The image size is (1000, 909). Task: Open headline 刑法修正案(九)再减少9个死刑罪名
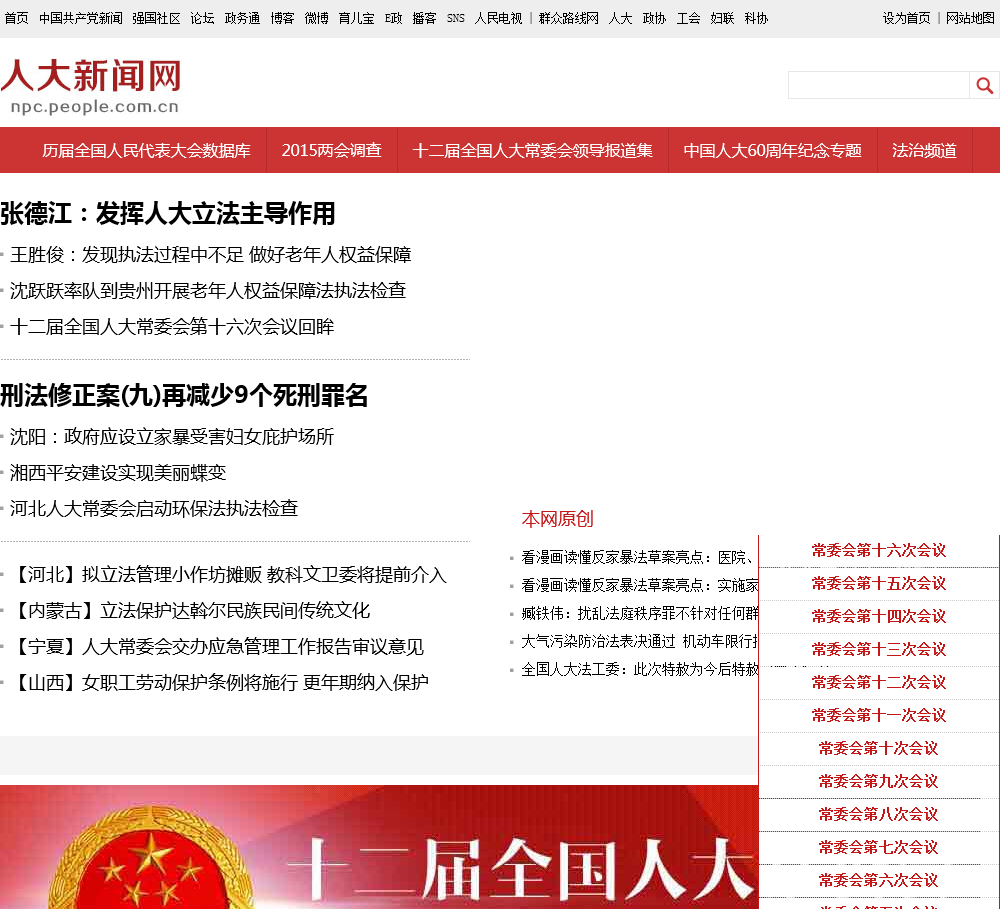coord(184,395)
